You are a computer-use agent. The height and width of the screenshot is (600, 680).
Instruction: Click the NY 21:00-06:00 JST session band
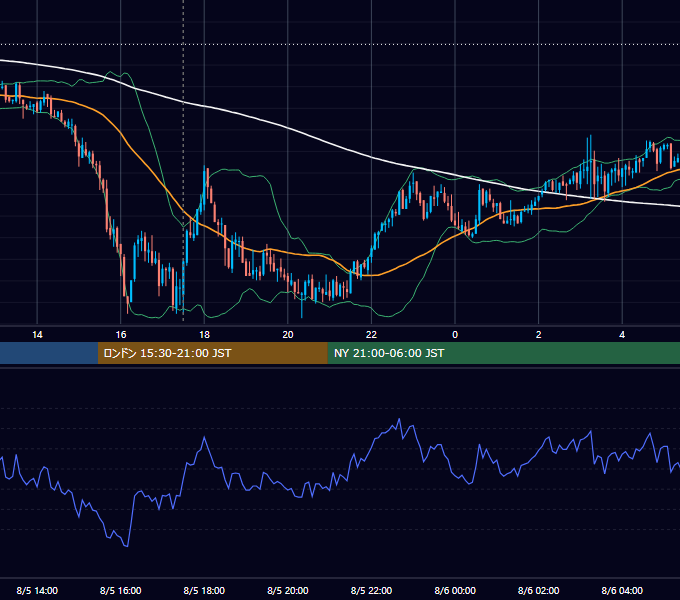[x=503, y=353]
